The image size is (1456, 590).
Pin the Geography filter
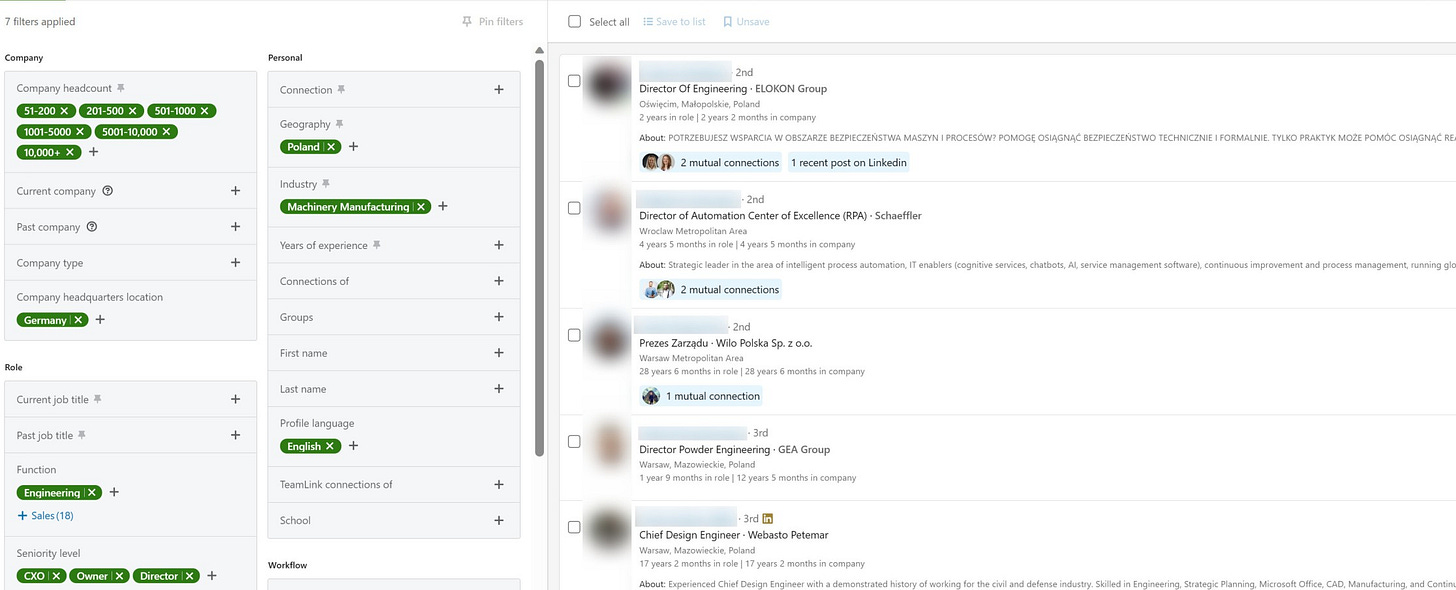(x=340, y=124)
